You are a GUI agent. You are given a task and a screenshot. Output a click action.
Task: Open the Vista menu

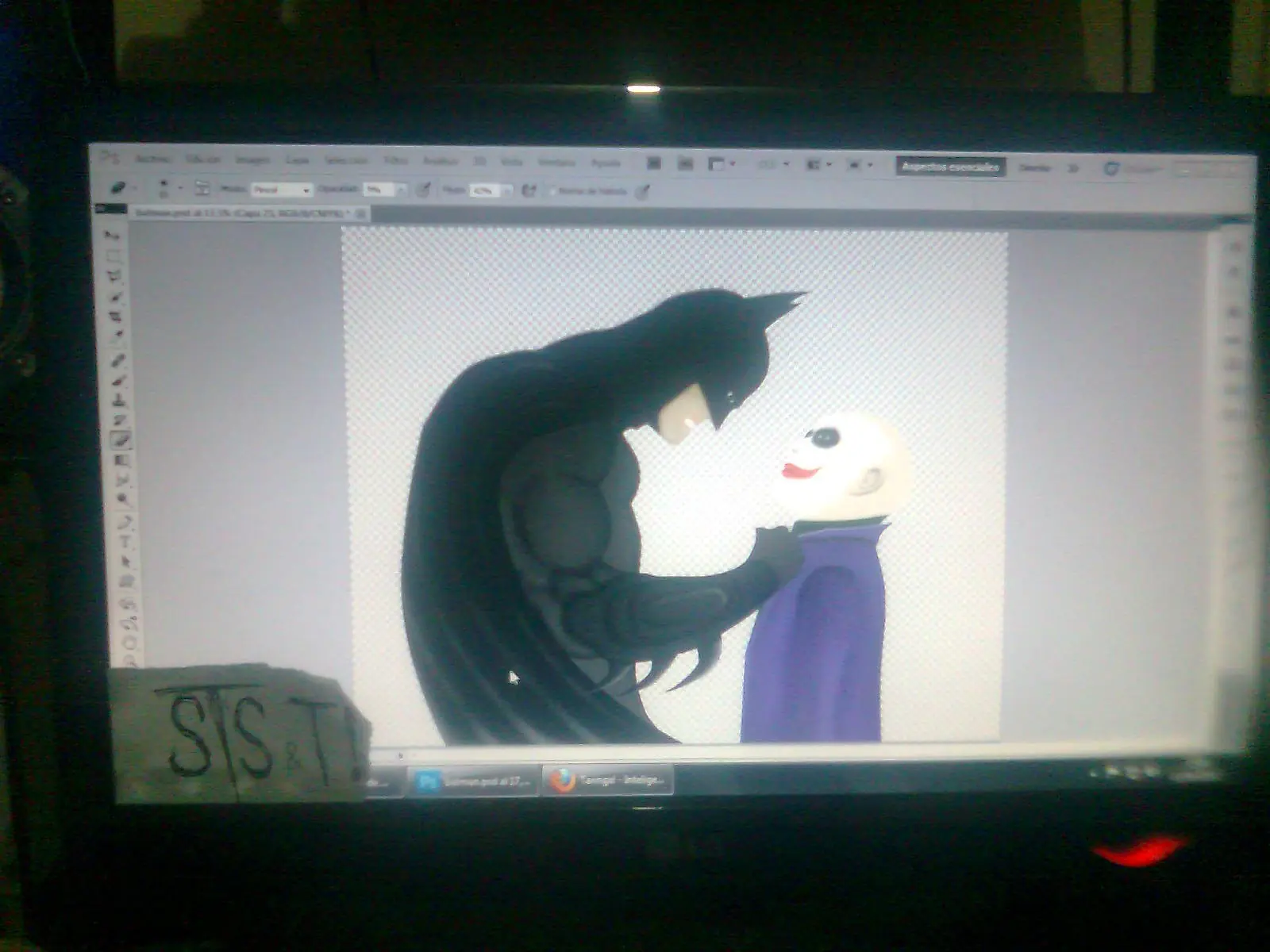(x=511, y=162)
